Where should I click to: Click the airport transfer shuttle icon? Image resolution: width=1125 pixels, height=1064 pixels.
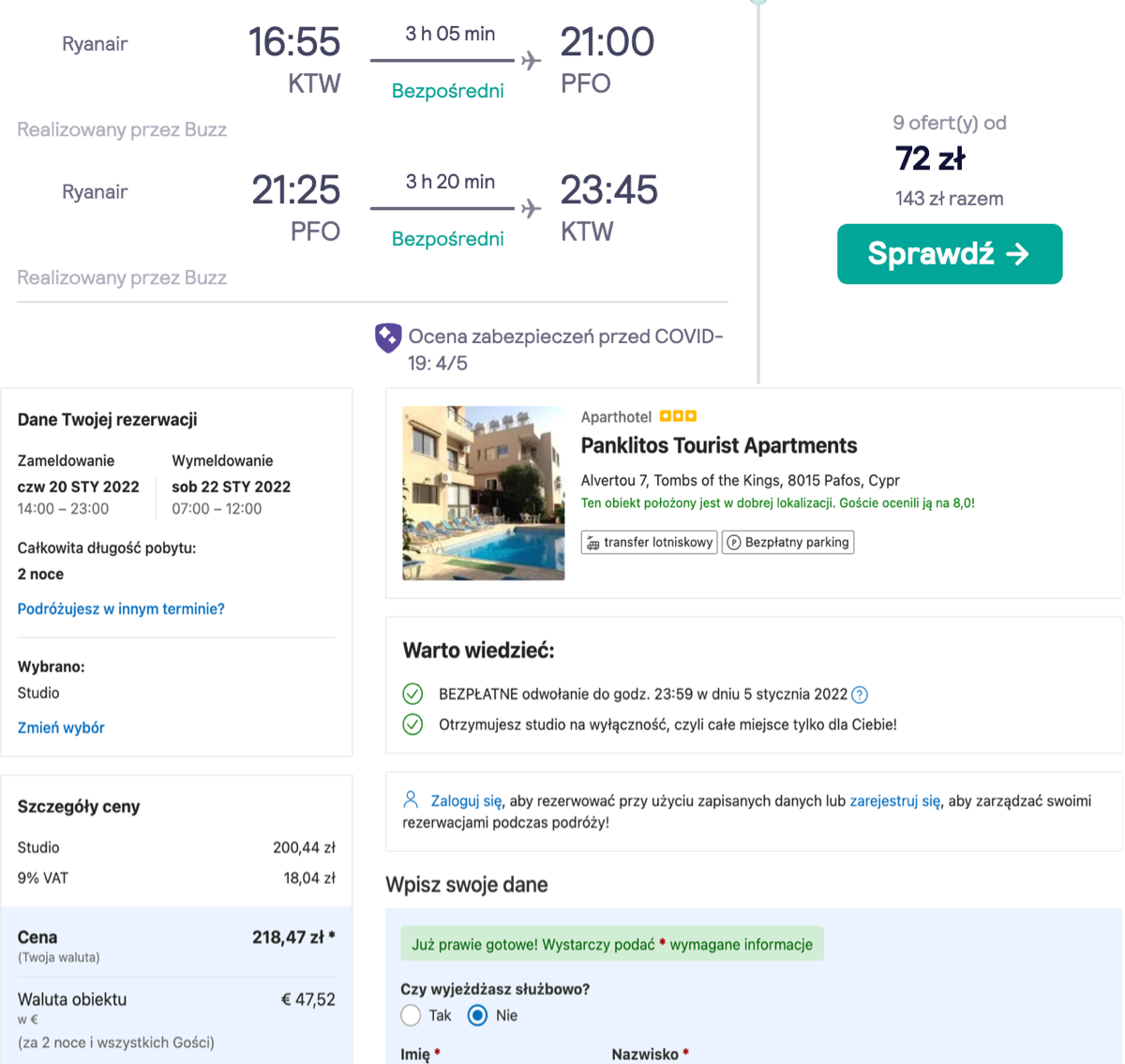click(x=592, y=543)
